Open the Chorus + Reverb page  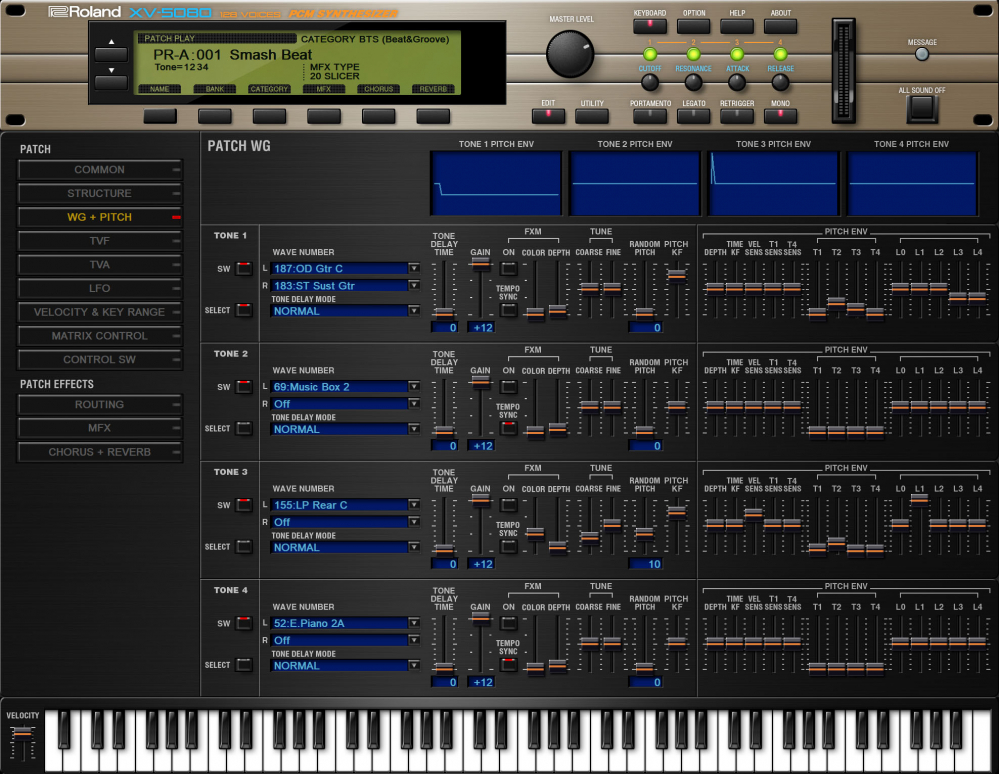click(x=99, y=452)
